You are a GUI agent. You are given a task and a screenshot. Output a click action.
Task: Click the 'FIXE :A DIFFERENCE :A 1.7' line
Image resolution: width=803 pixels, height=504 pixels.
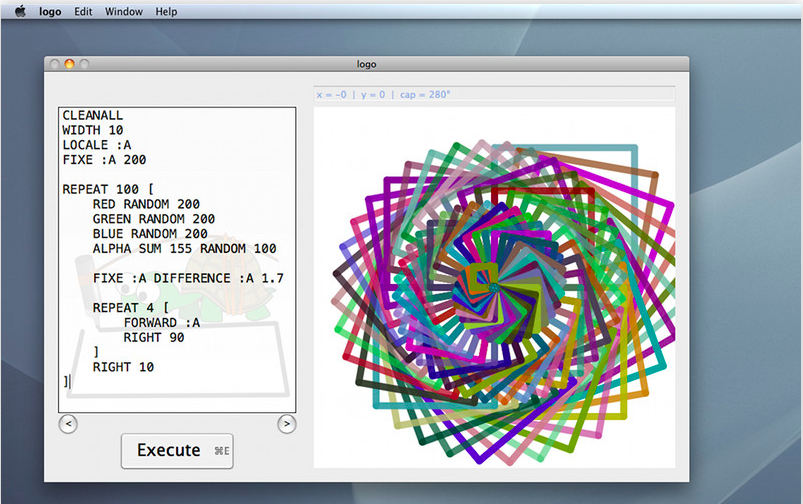pyautogui.click(x=188, y=279)
